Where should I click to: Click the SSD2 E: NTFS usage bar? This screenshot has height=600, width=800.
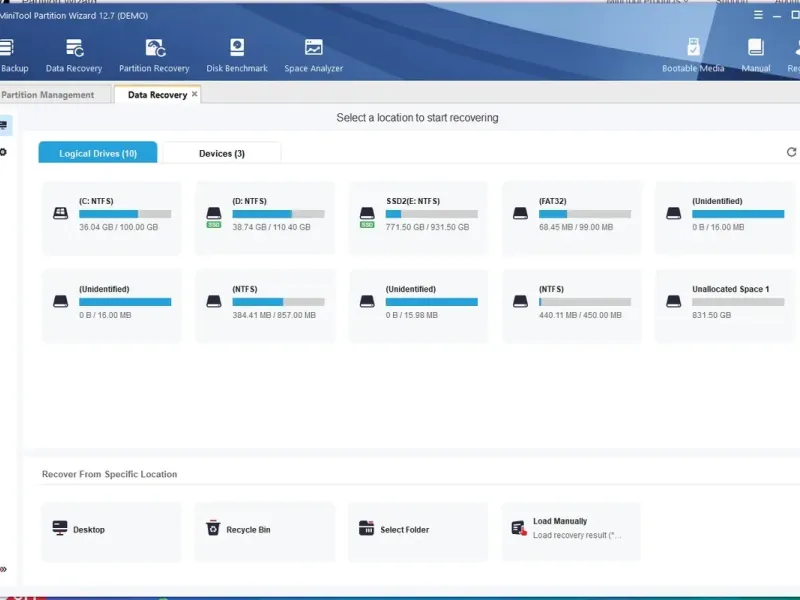coord(432,214)
